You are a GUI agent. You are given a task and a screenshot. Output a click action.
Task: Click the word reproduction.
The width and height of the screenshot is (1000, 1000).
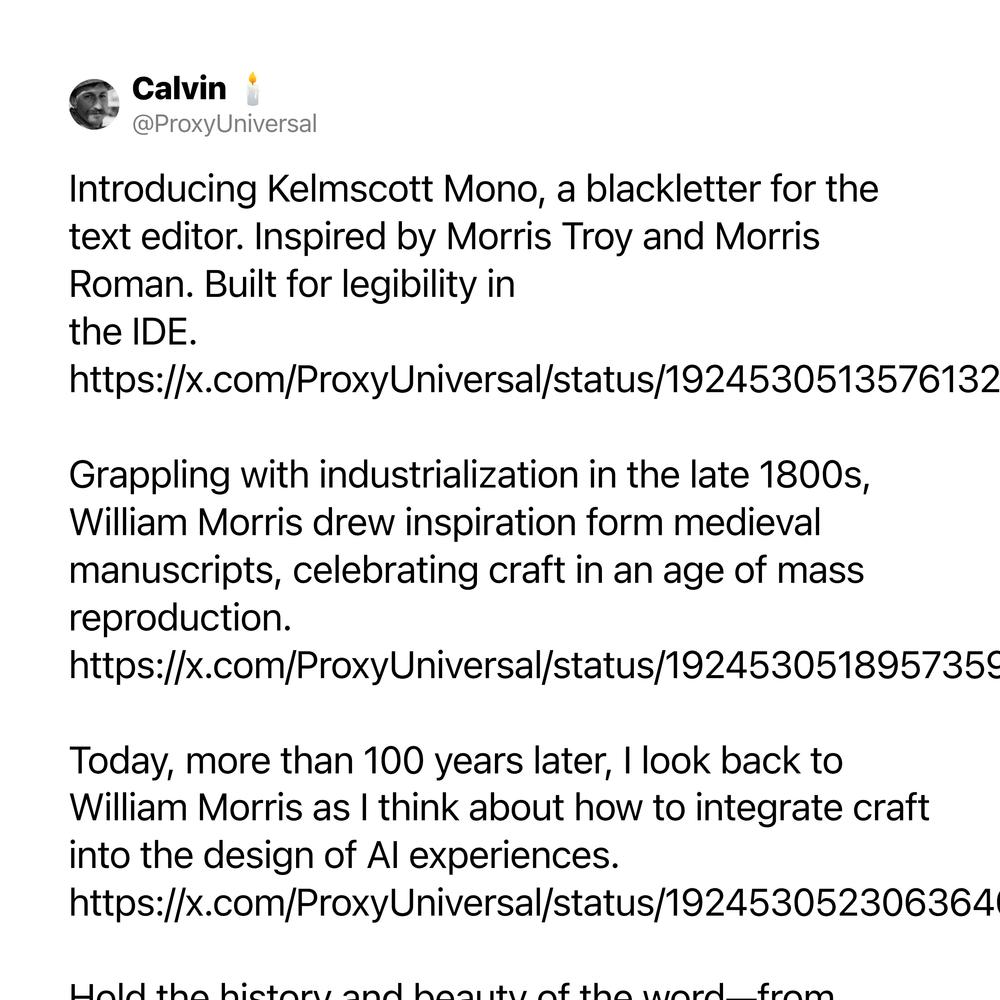[x=180, y=618]
